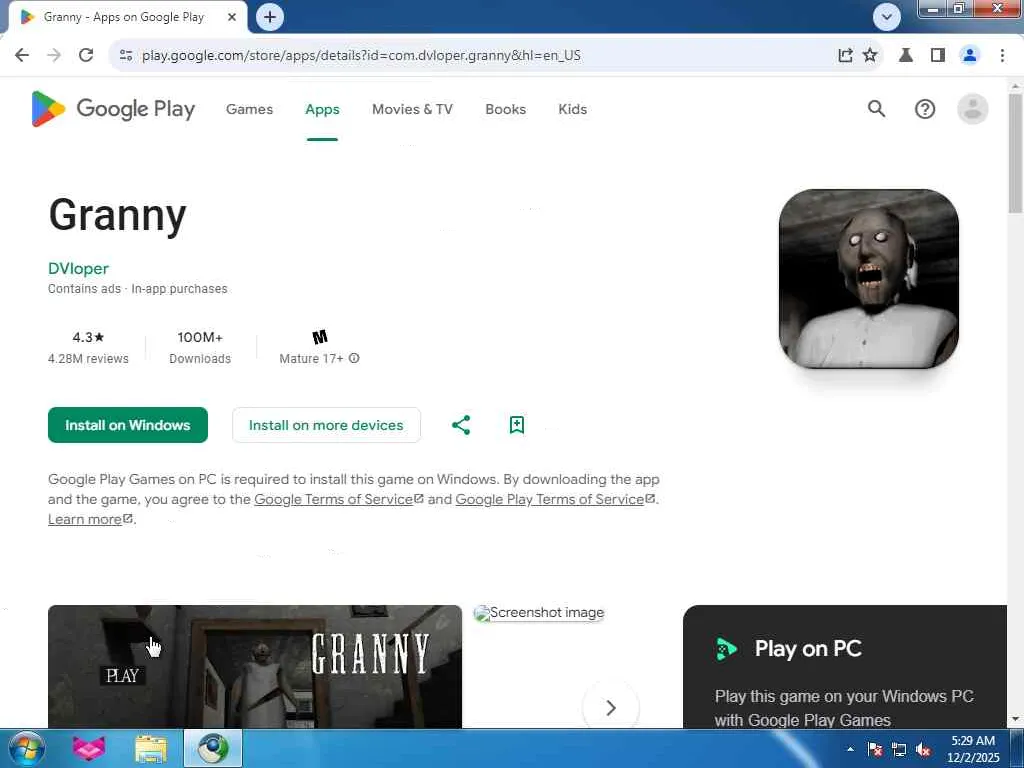This screenshot has height=768, width=1024.
Task: Click the browser taskbar icon
Action: (x=213, y=748)
